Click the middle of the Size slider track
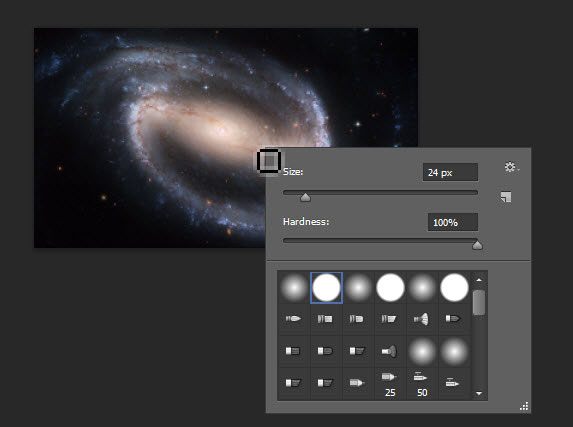Image resolution: width=573 pixels, height=427 pixels. point(380,192)
